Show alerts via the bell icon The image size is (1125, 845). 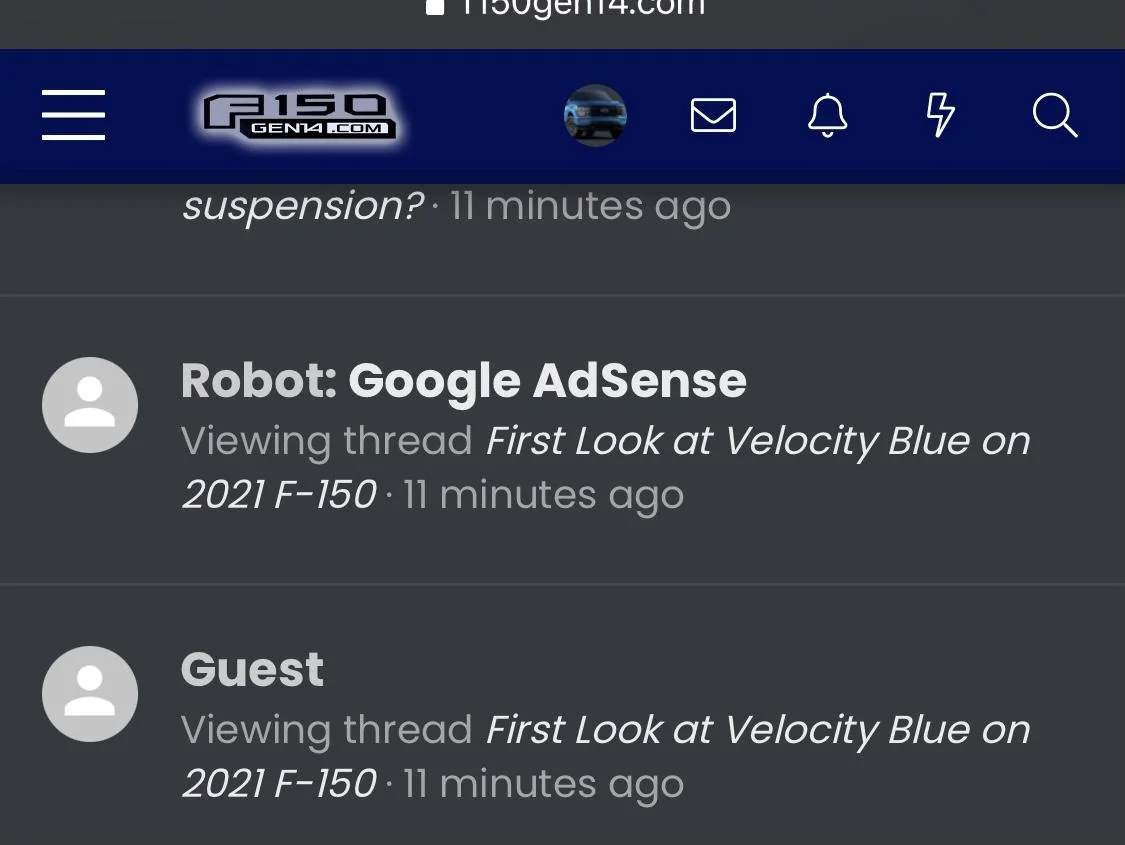click(x=827, y=115)
